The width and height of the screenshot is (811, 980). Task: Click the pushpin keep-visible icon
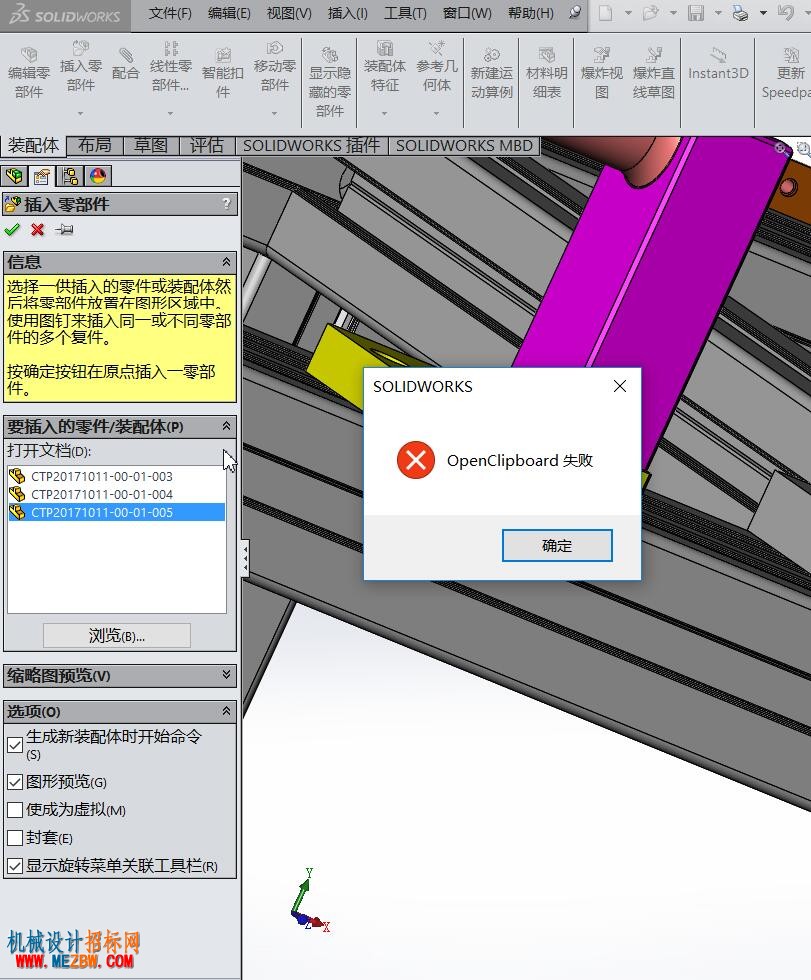coord(64,229)
